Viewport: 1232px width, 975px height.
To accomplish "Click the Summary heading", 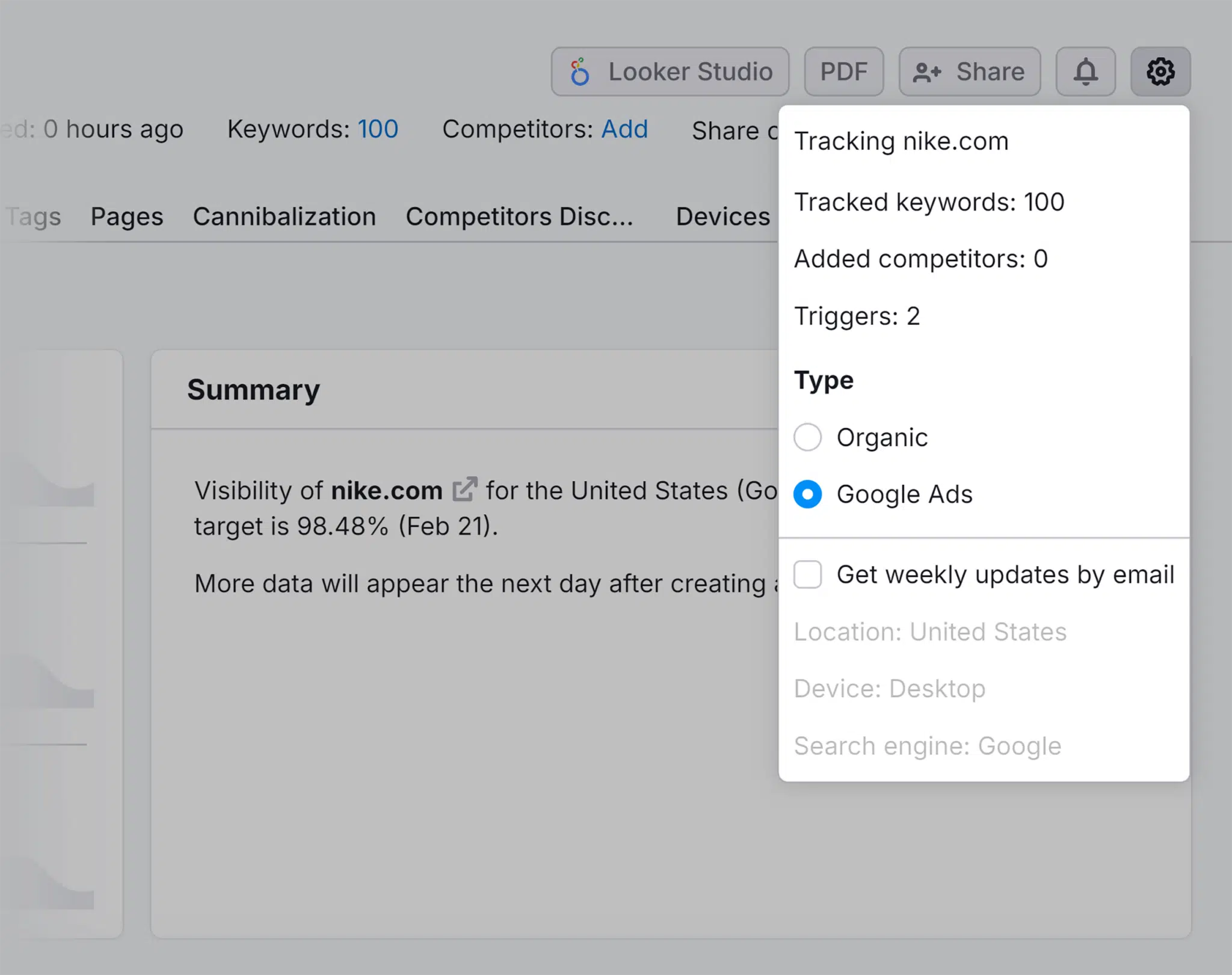I will (x=253, y=390).
